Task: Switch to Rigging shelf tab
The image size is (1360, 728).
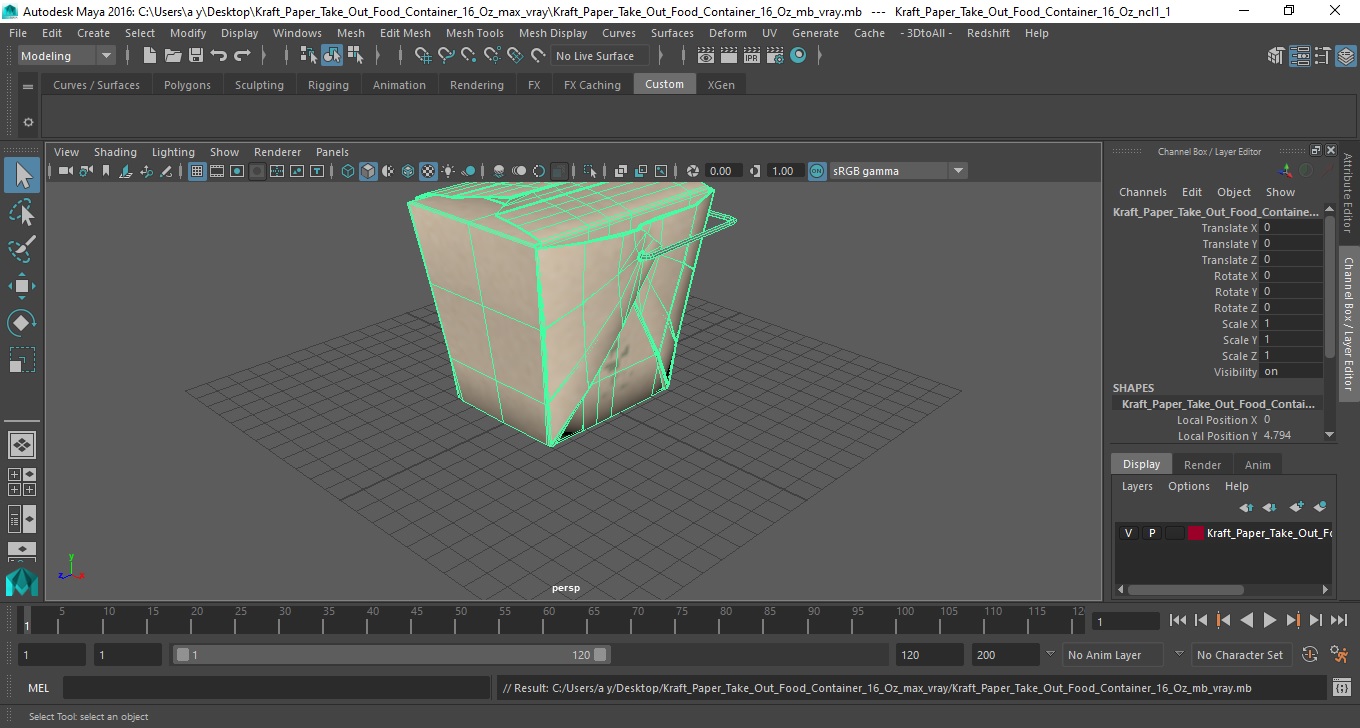Action: pos(328,85)
